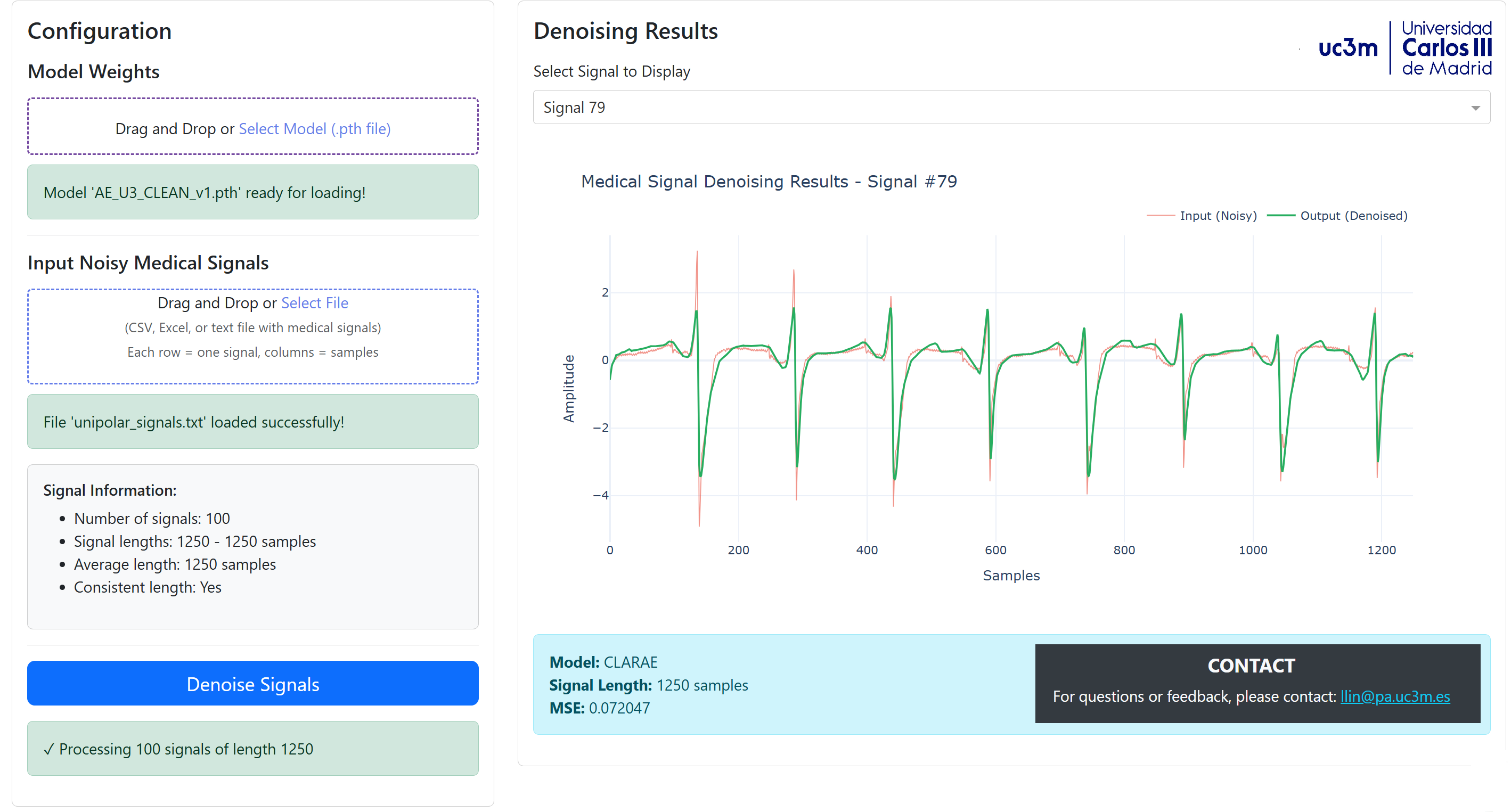Click the uc3m university logo
The image size is (1511, 812).
coord(1347,48)
